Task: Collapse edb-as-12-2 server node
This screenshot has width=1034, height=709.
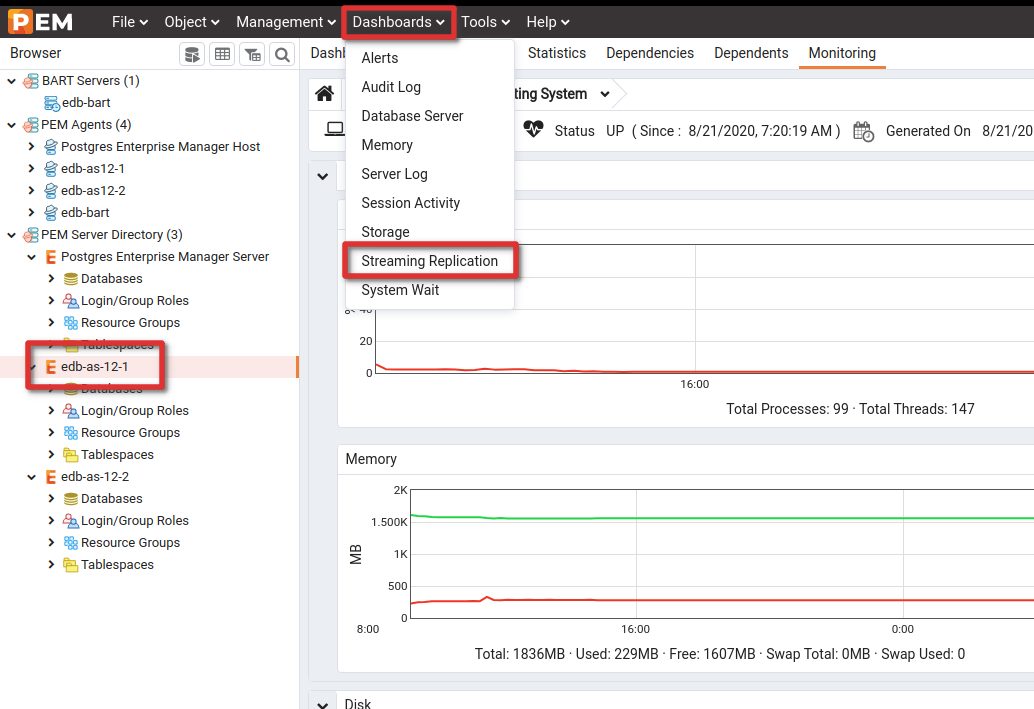Action: click(31, 477)
